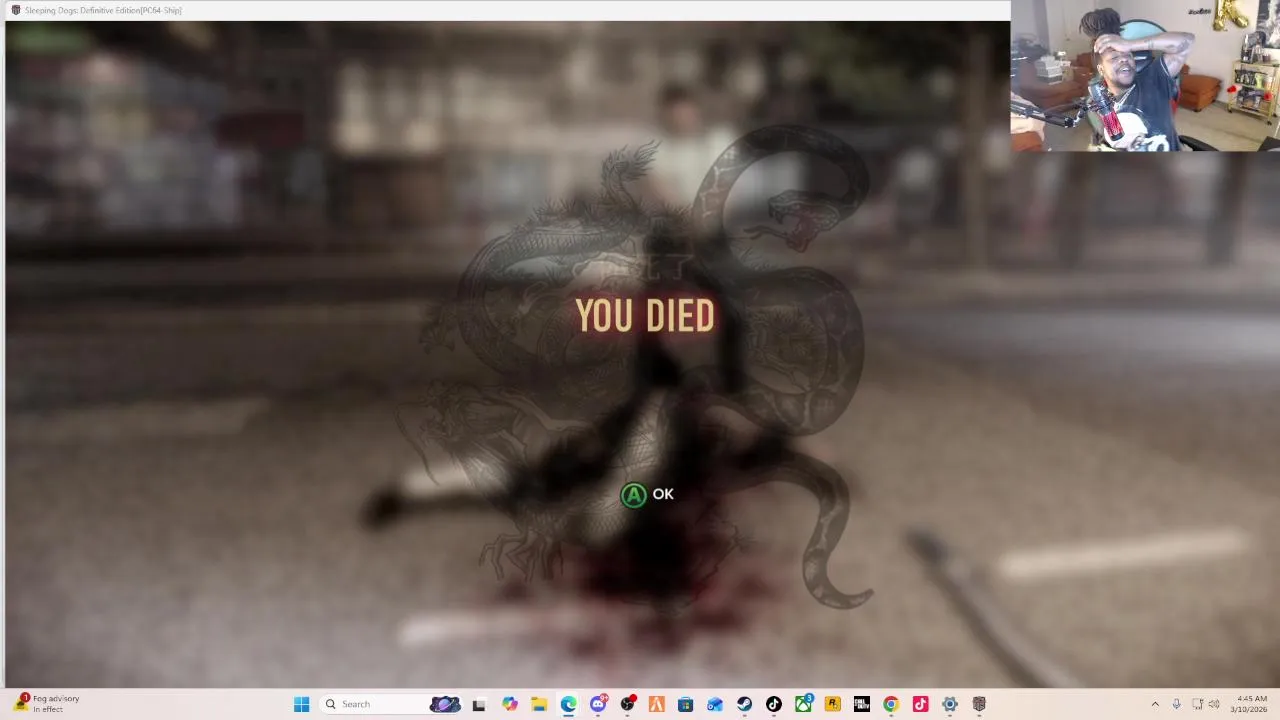The height and width of the screenshot is (720, 1280).
Task: Open the Windows Start menu
Action: [301, 704]
